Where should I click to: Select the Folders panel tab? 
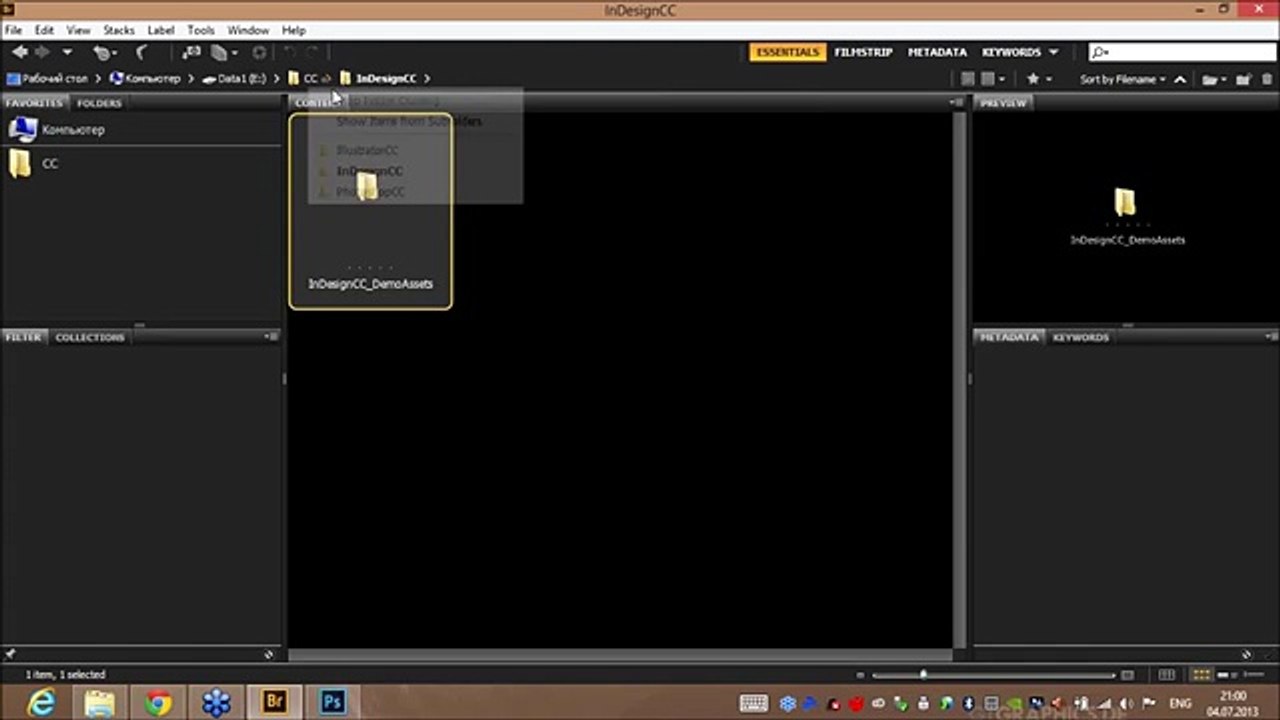click(x=99, y=103)
